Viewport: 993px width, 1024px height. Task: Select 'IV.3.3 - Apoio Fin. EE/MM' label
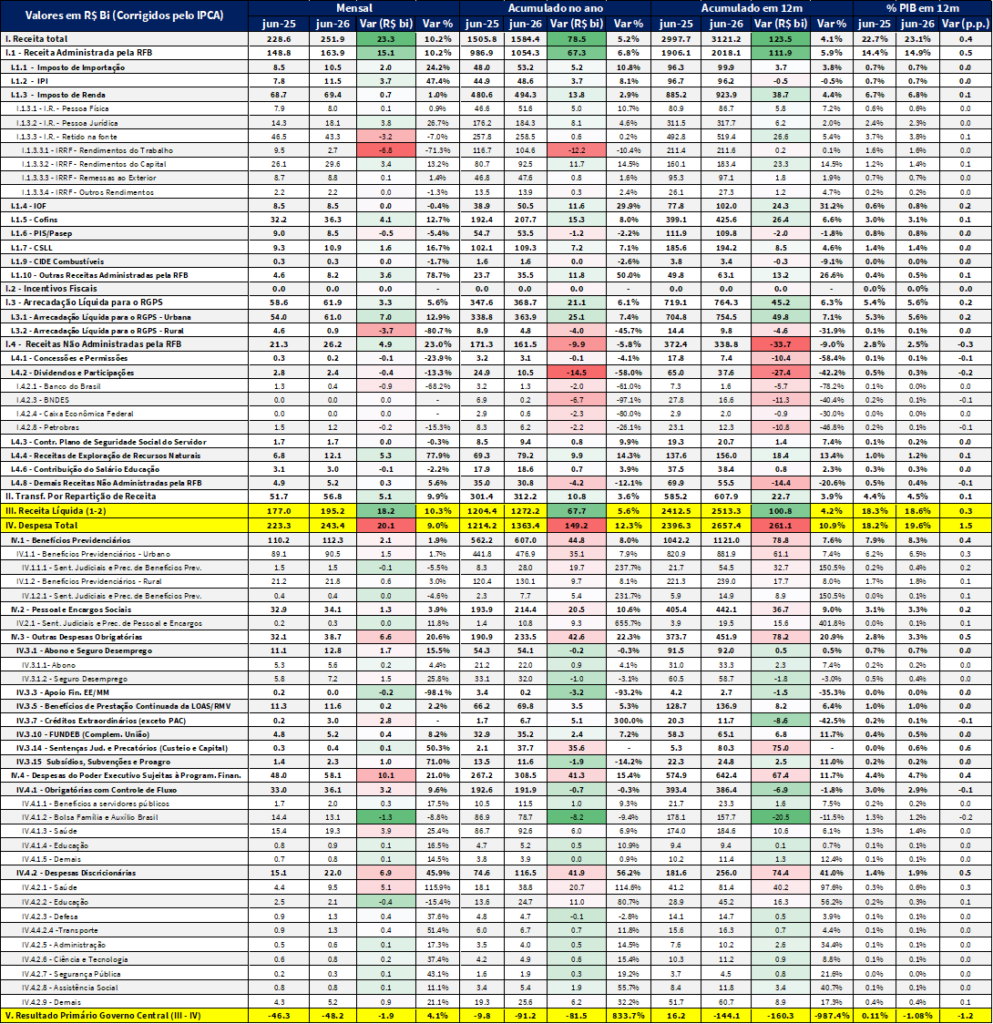pos(63,692)
